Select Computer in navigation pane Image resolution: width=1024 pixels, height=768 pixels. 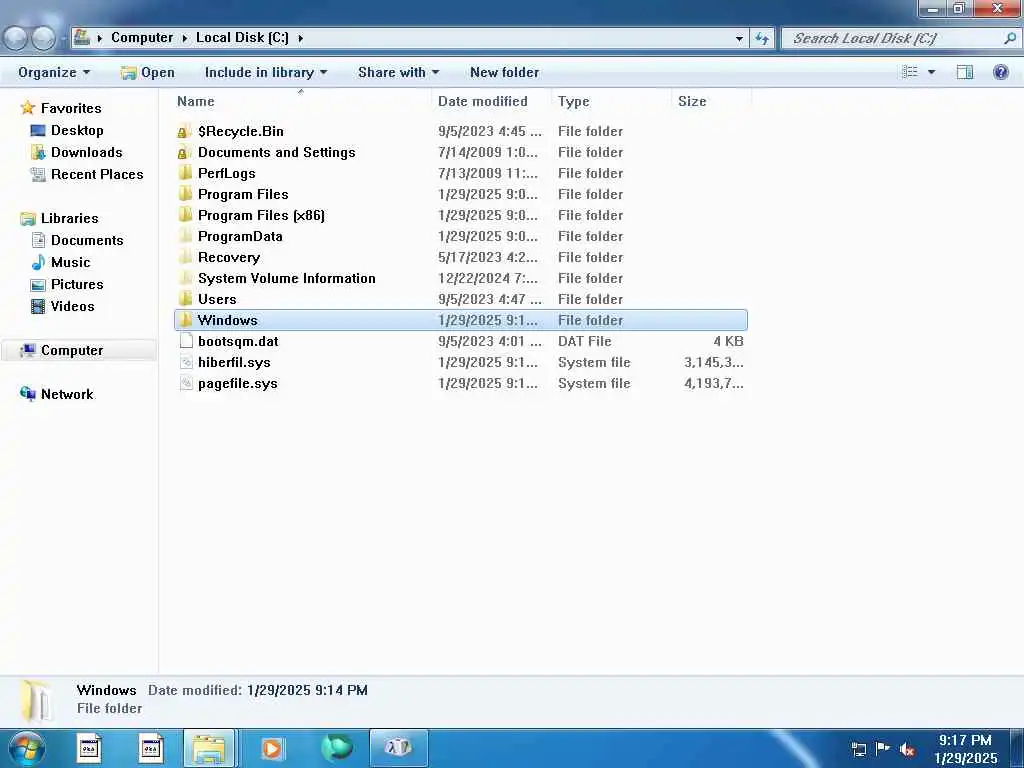coord(72,351)
